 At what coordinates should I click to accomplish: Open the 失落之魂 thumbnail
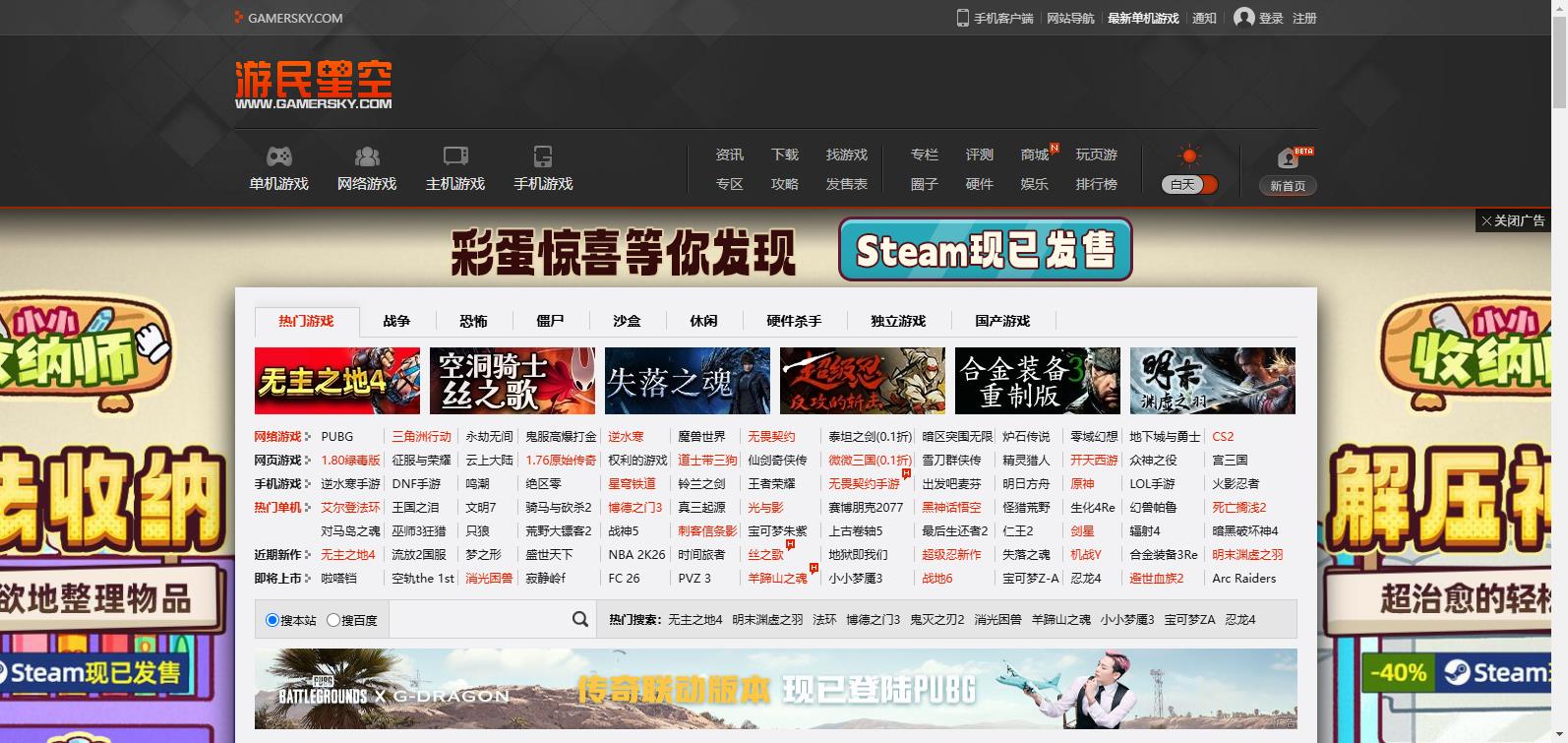pyautogui.click(x=688, y=381)
